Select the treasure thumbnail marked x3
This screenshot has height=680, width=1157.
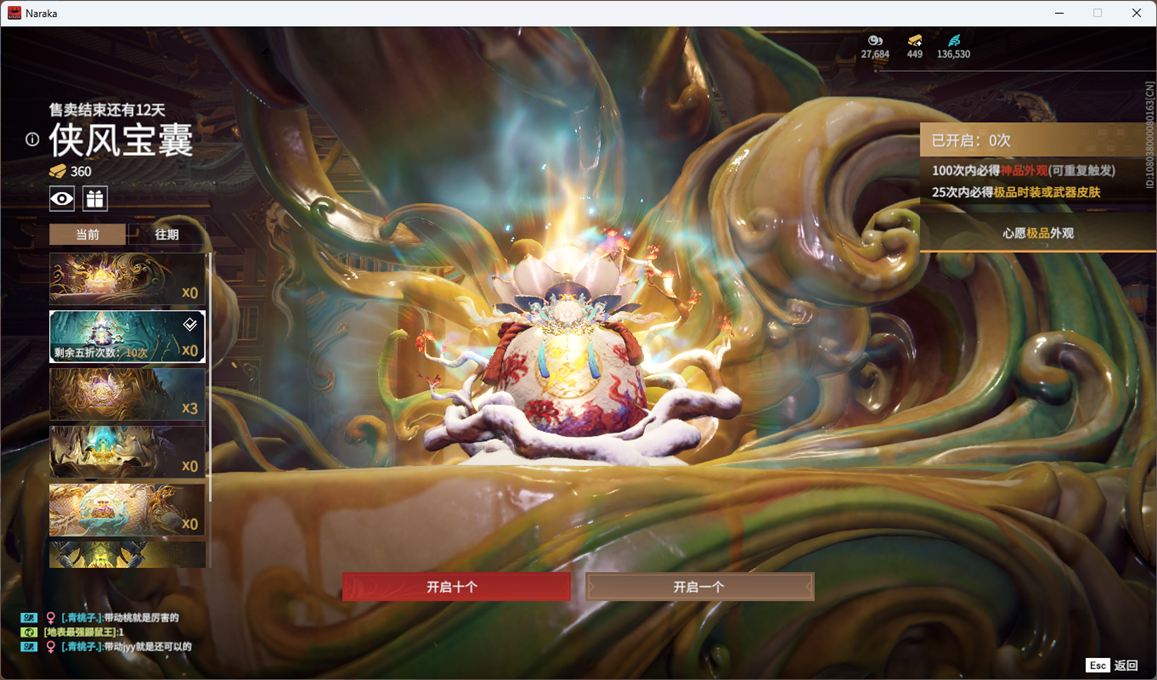coord(127,395)
